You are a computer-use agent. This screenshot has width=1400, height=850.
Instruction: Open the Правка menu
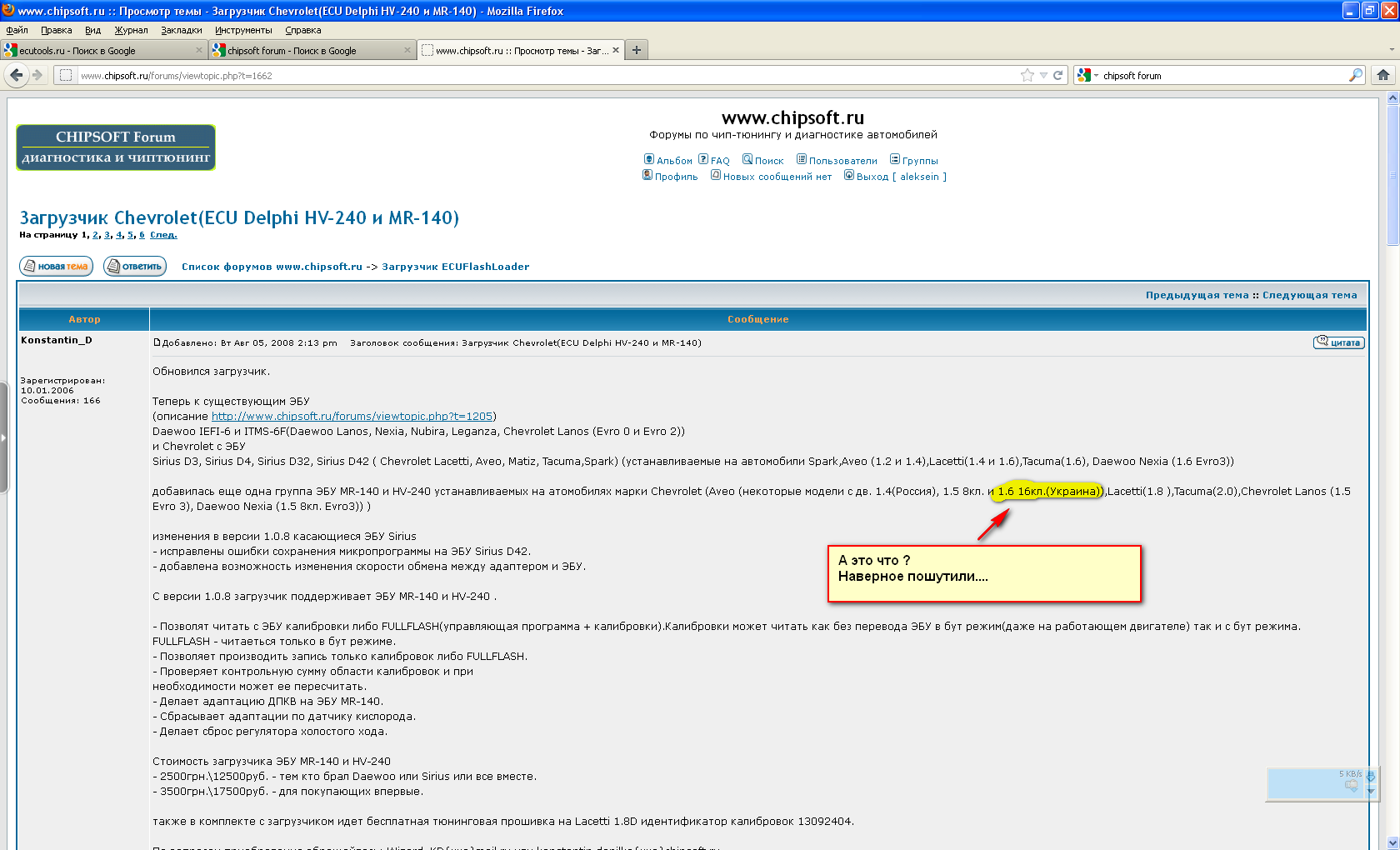pos(57,30)
